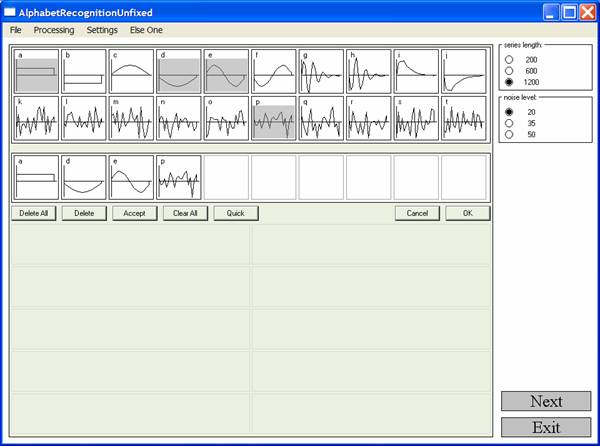Set series length to 600

509,71
